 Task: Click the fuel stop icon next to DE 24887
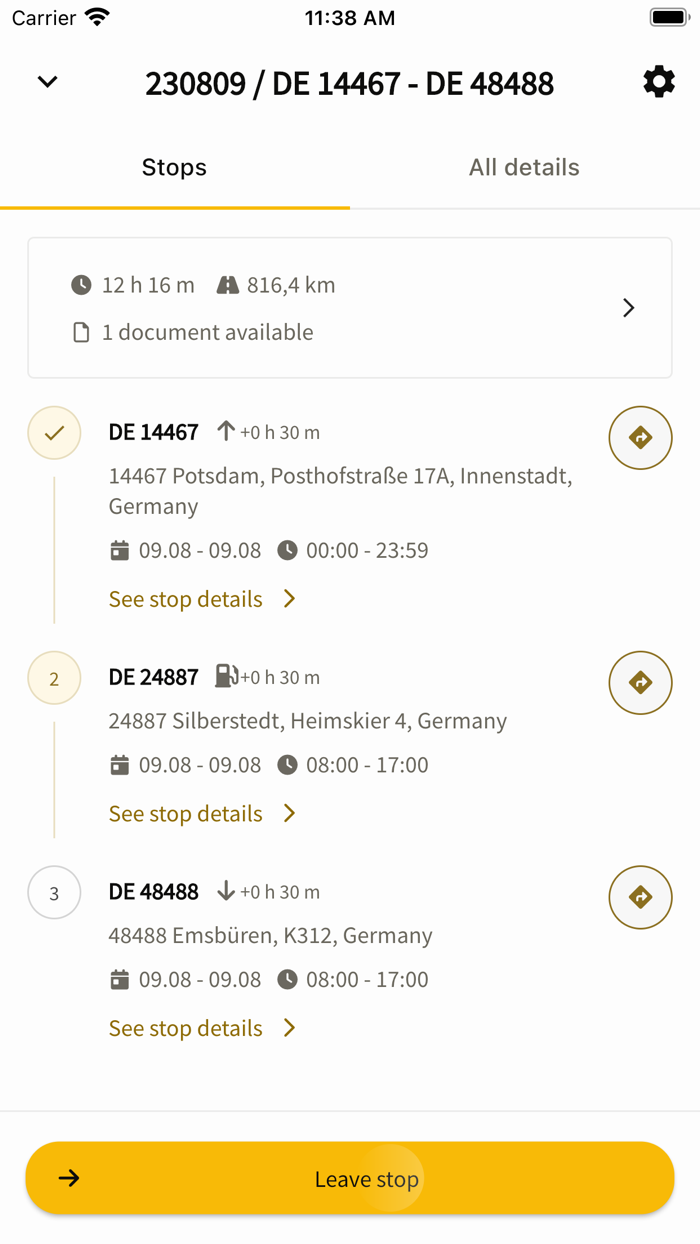tap(221, 677)
